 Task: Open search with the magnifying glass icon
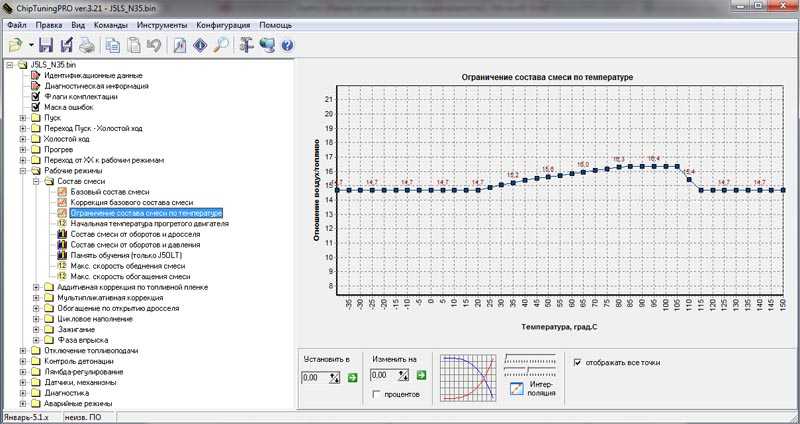click(x=221, y=45)
